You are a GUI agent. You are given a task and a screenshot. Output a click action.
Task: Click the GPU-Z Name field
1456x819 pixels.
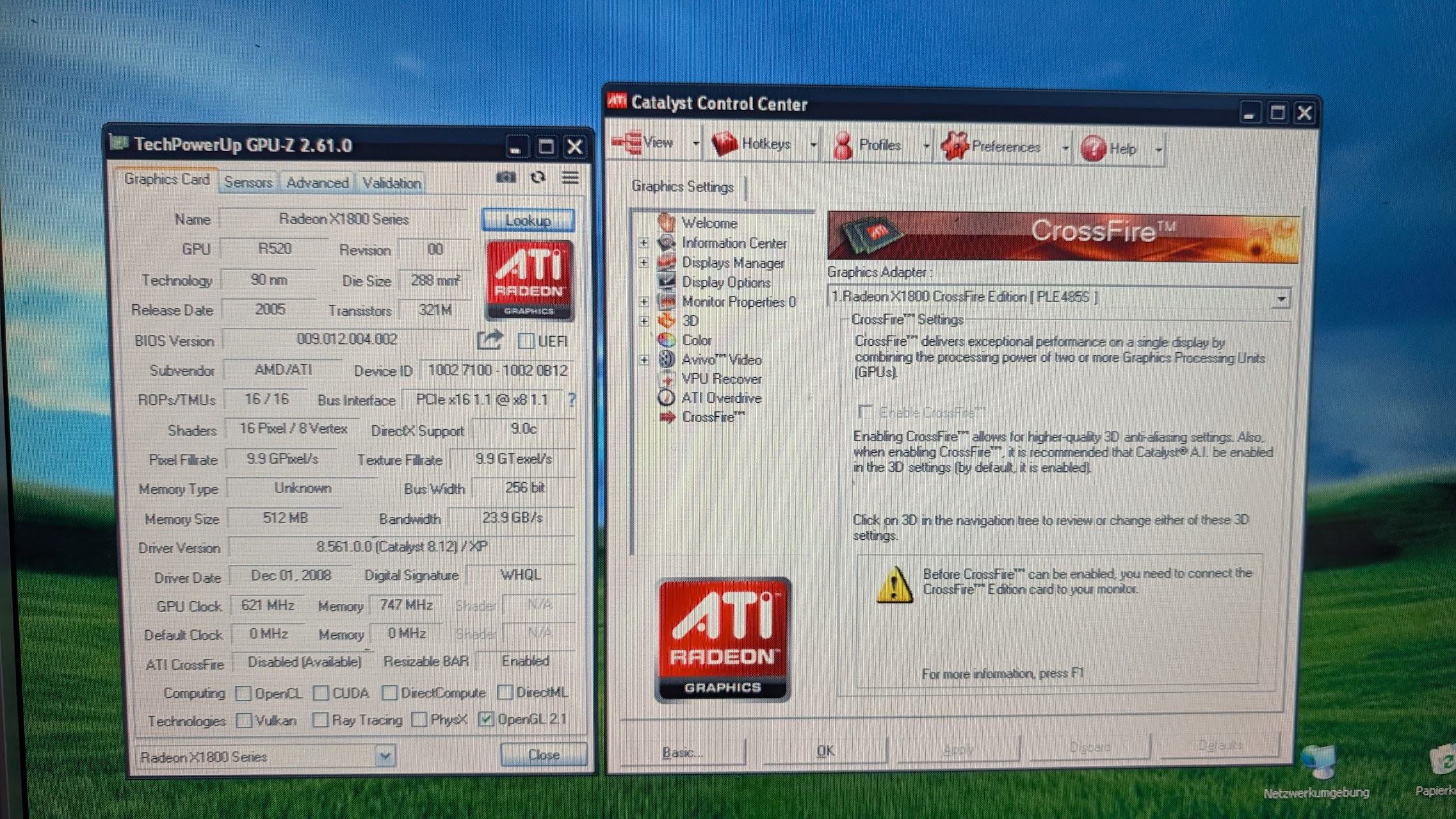(x=343, y=219)
